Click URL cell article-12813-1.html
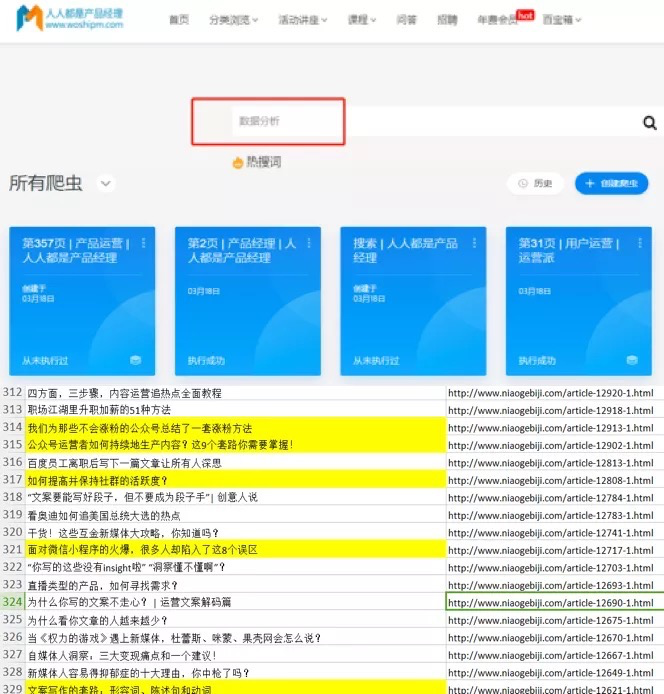 [555, 463]
